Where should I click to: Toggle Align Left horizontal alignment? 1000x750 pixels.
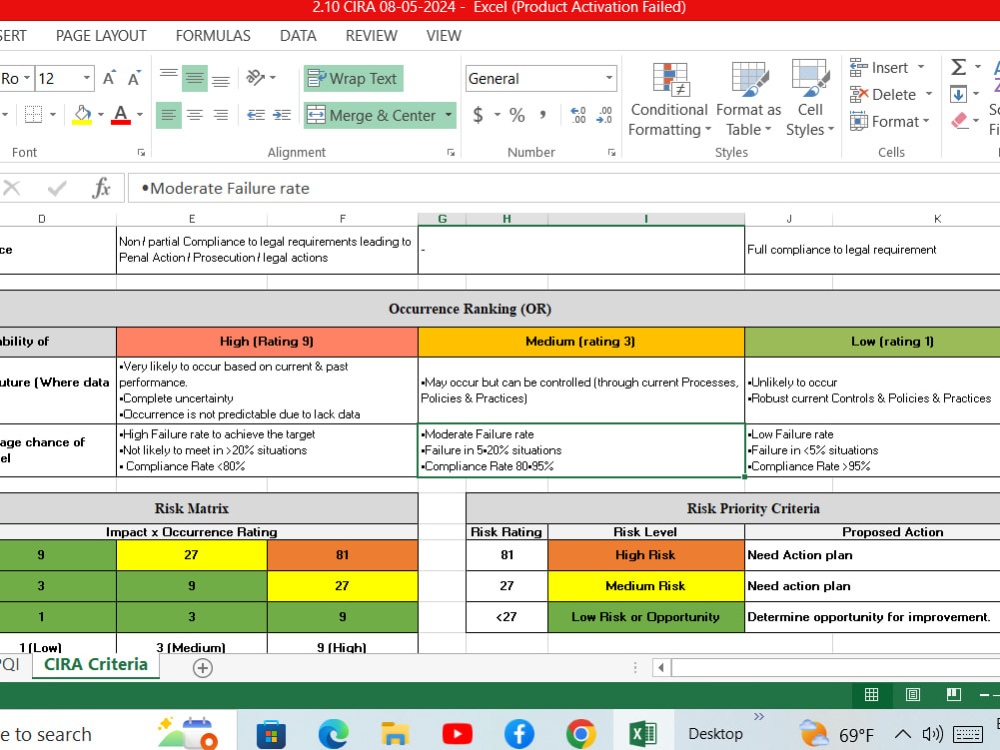point(168,115)
